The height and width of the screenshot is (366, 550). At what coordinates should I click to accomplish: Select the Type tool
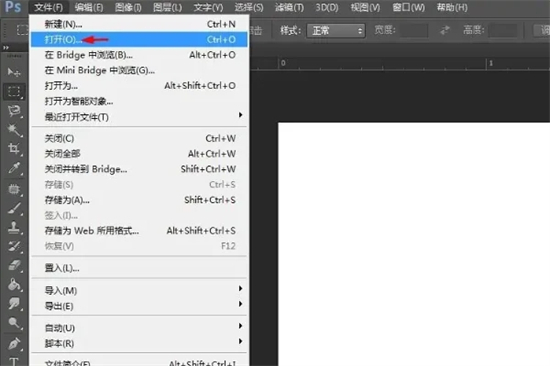(x=14, y=361)
